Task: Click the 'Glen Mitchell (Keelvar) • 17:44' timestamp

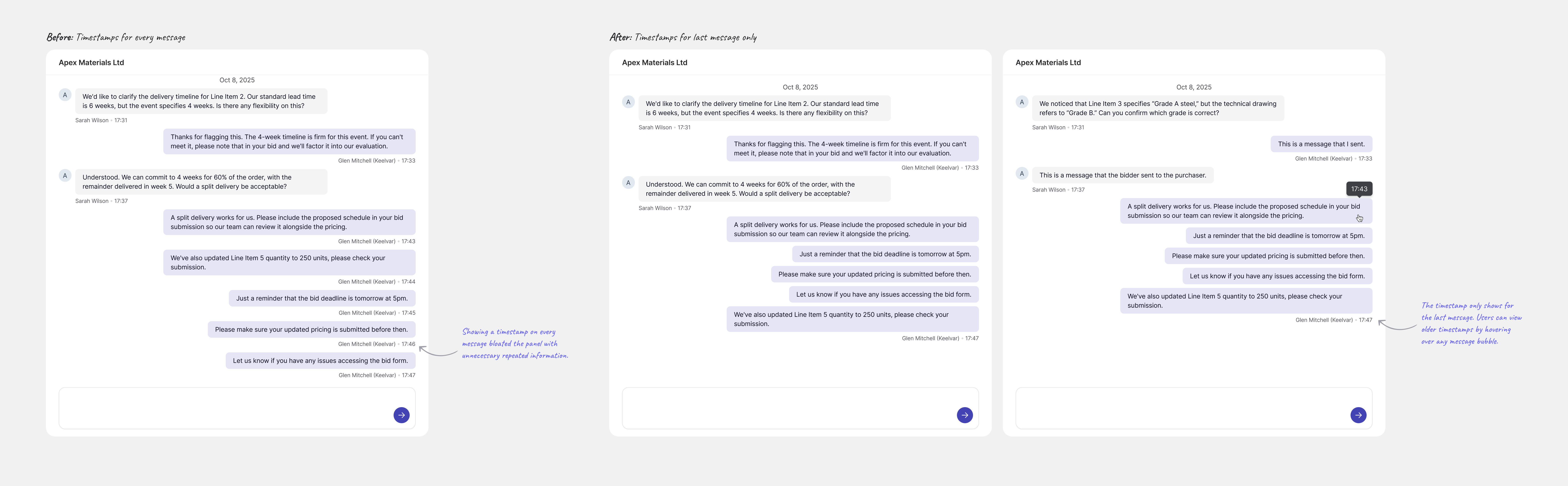Action: (377, 282)
